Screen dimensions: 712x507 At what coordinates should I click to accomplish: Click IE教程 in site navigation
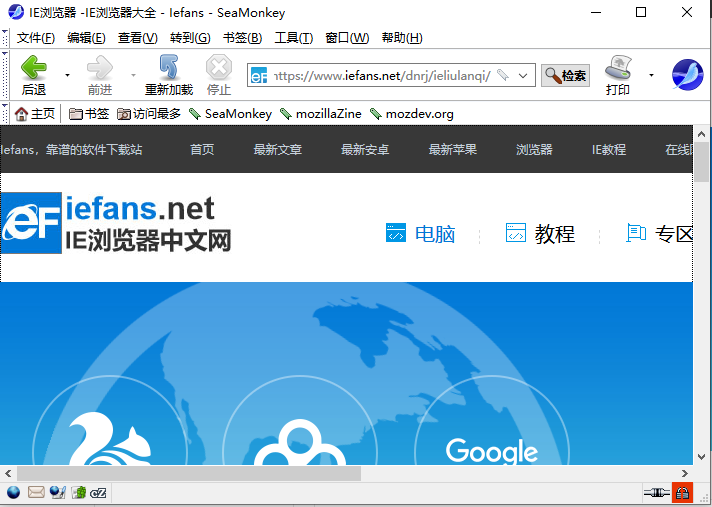[x=608, y=149]
